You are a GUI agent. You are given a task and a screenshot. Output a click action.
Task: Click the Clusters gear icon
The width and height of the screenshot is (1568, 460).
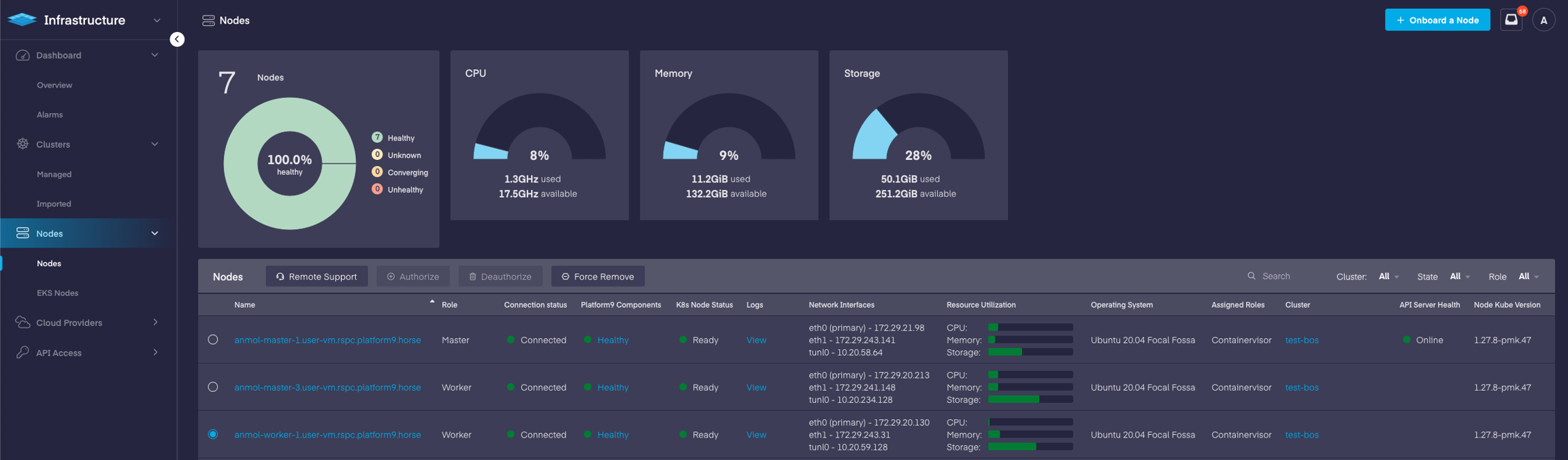click(22, 144)
